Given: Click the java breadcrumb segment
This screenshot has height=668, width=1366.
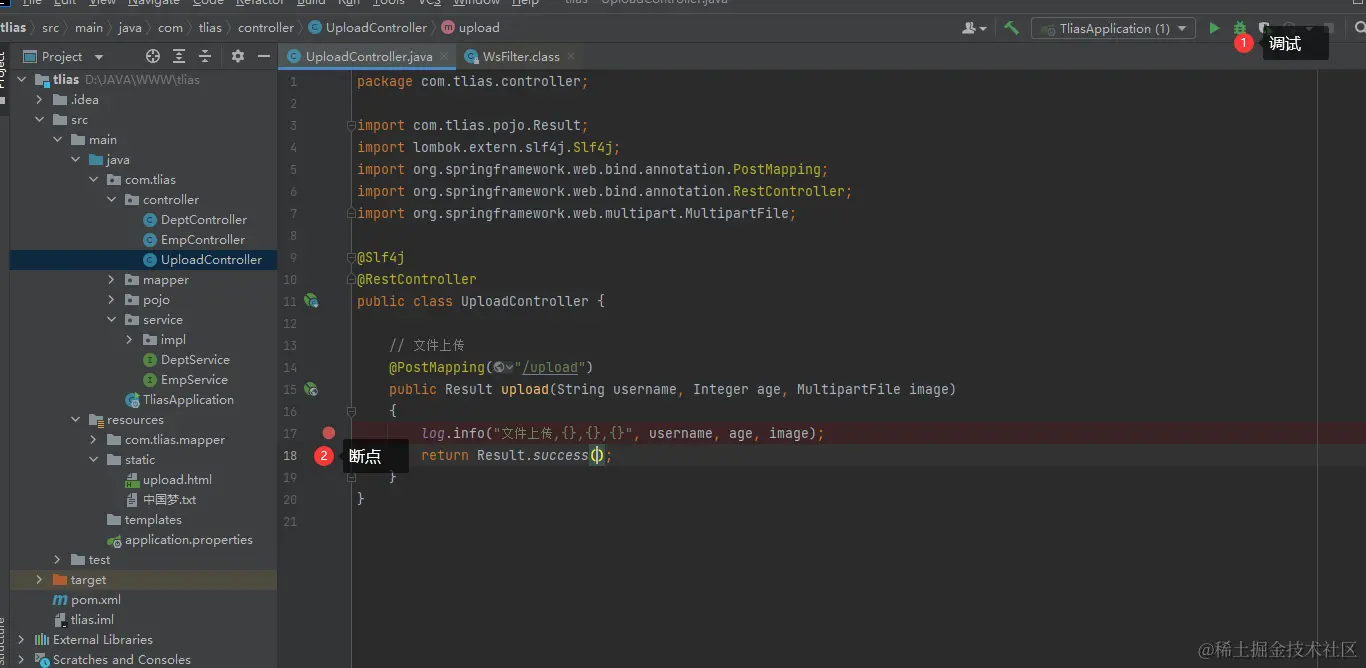Looking at the screenshot, I should tap(130, 28).
